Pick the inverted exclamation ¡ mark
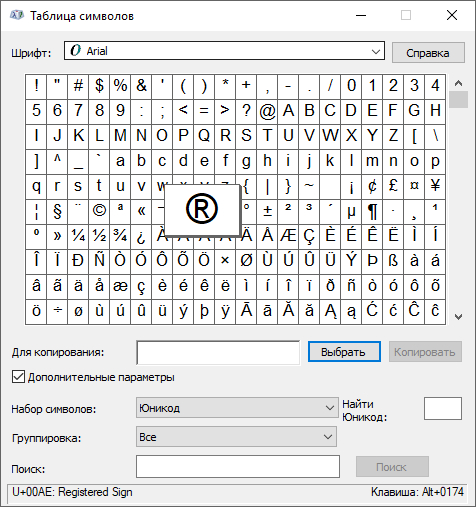Viewport: 476px width, 507px height. pos(351,187)
